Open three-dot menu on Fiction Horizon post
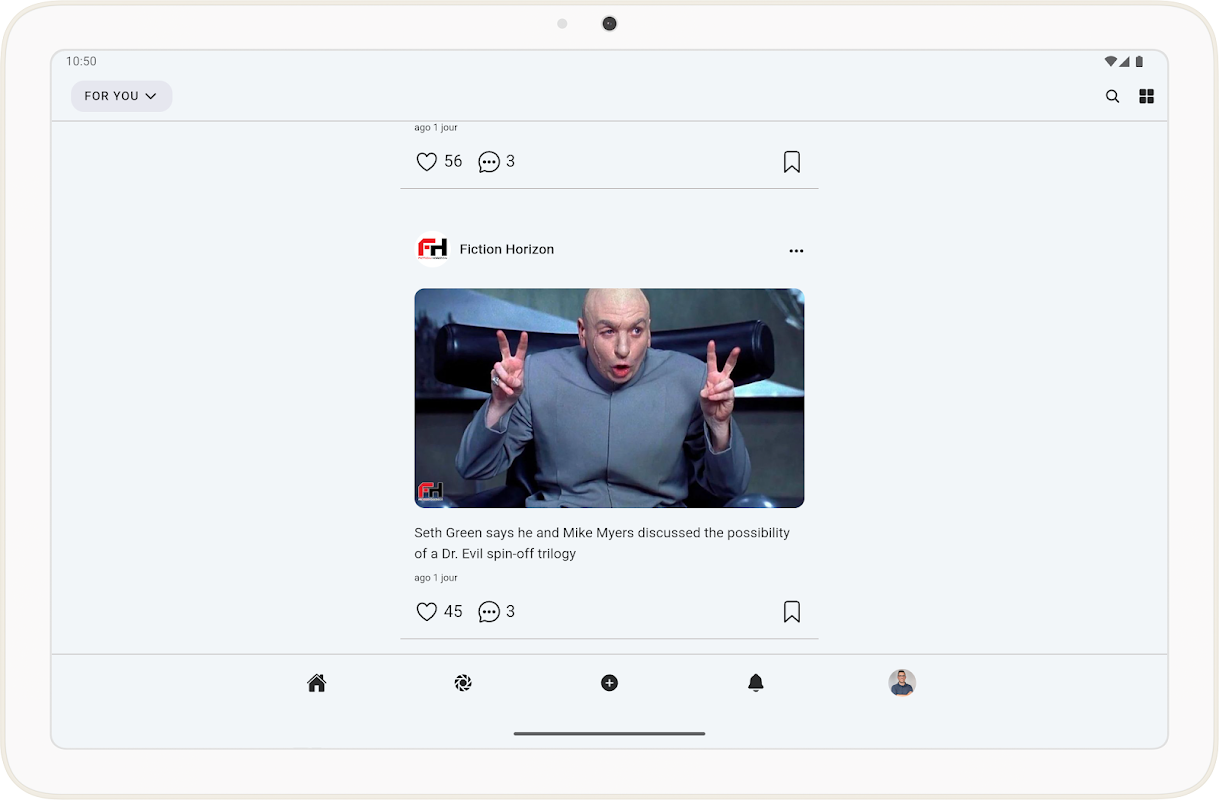The image size is (1219, 800). click(x=796, y=251)
